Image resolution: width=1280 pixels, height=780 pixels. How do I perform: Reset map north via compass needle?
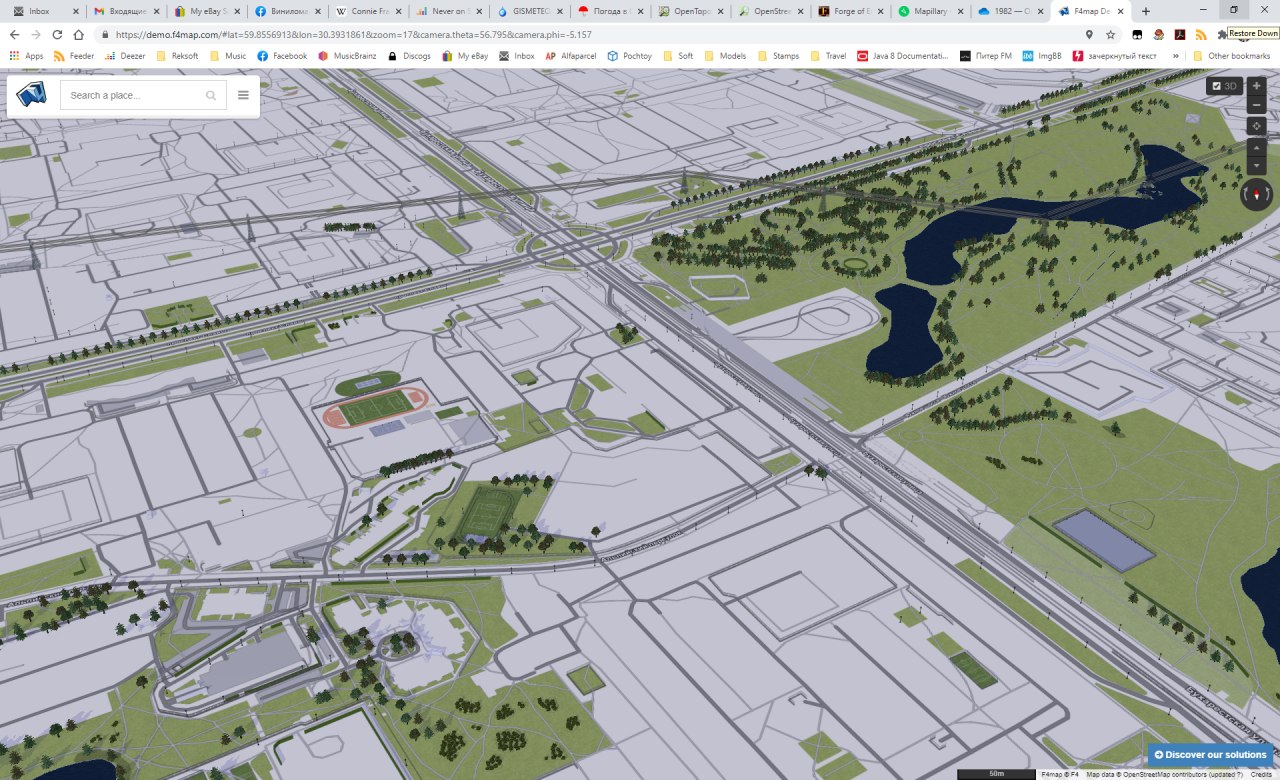(1257, 194)
